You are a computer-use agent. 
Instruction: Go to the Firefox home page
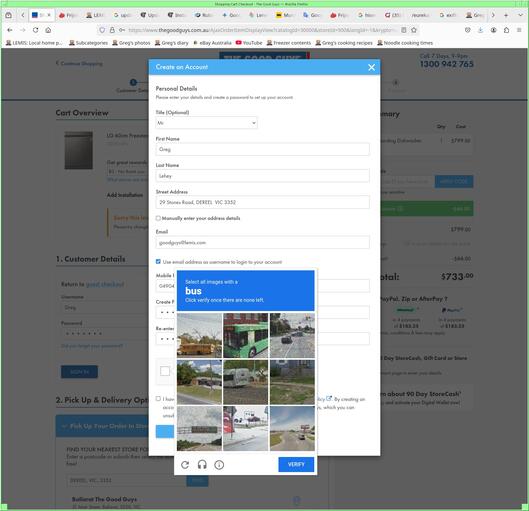point(48,30)
